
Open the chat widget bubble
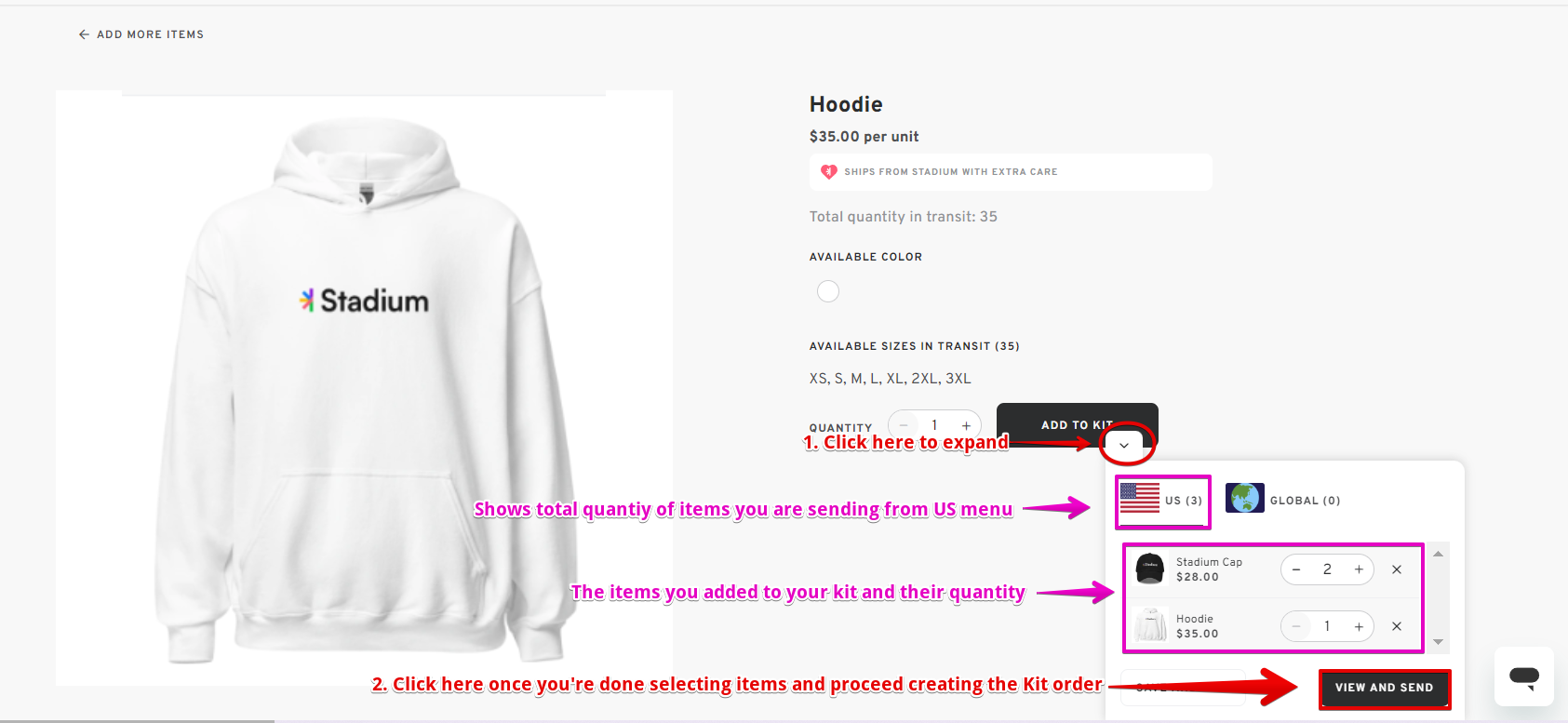[1524, 676]
